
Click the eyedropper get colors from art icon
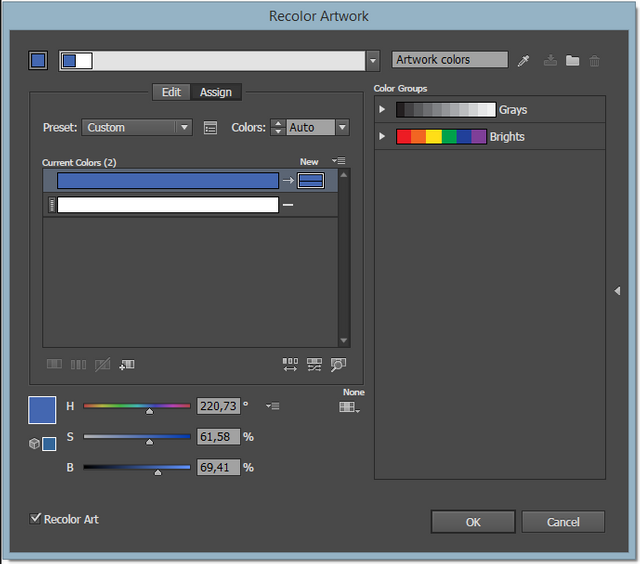(523, 61)
